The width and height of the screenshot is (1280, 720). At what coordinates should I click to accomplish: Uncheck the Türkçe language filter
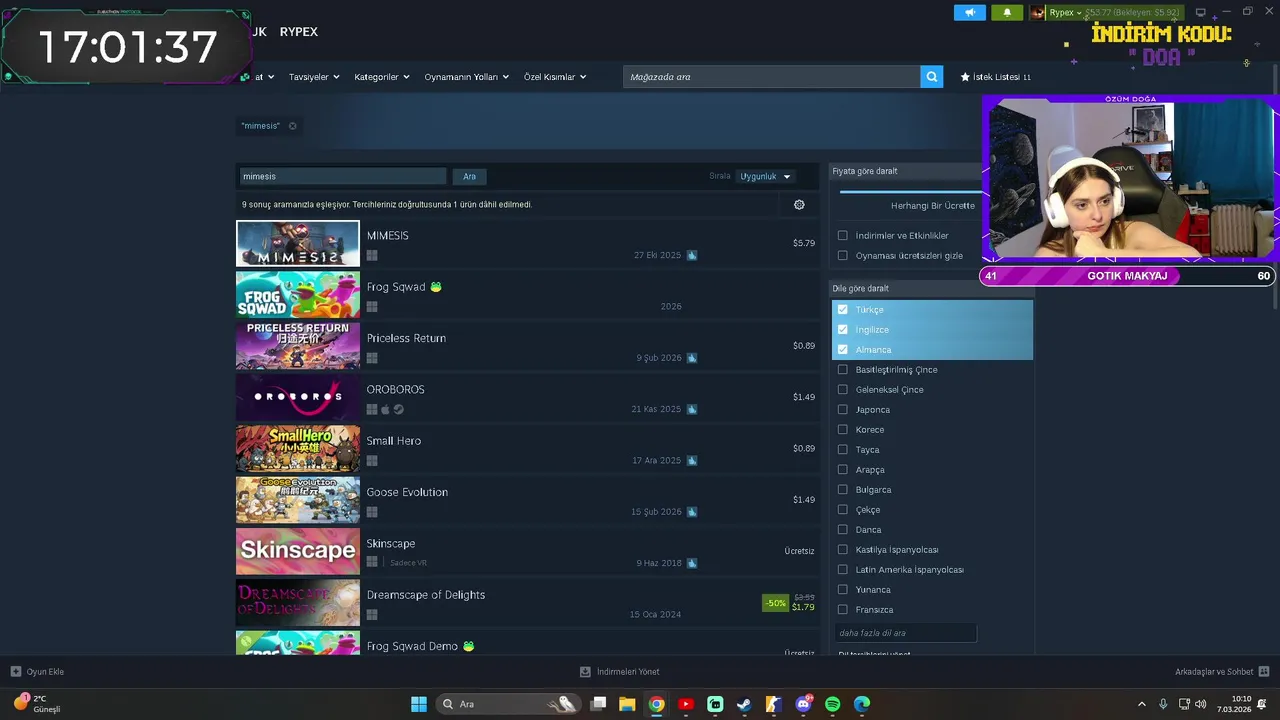[x=843, y=310]
